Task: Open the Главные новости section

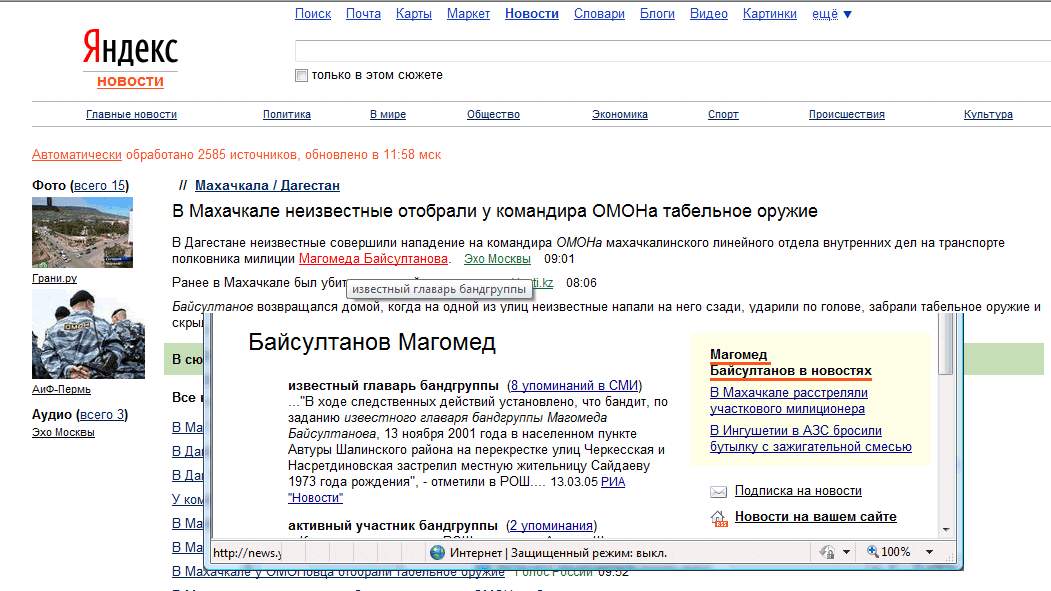Action: coord(131,115)
